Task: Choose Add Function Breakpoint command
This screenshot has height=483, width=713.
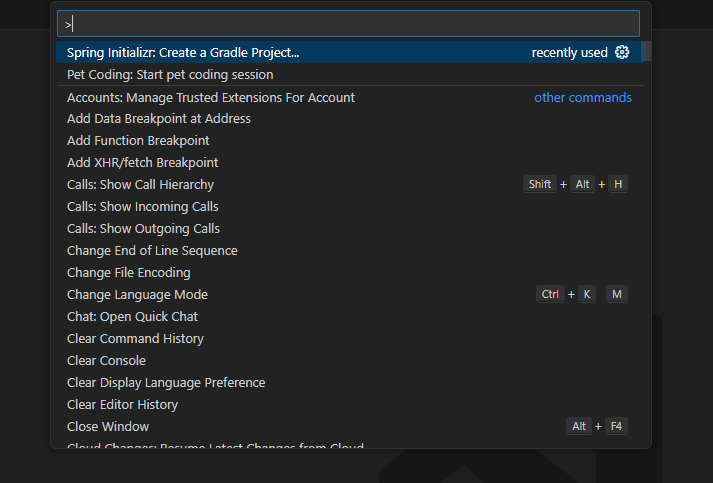Action: coord(350,141)
